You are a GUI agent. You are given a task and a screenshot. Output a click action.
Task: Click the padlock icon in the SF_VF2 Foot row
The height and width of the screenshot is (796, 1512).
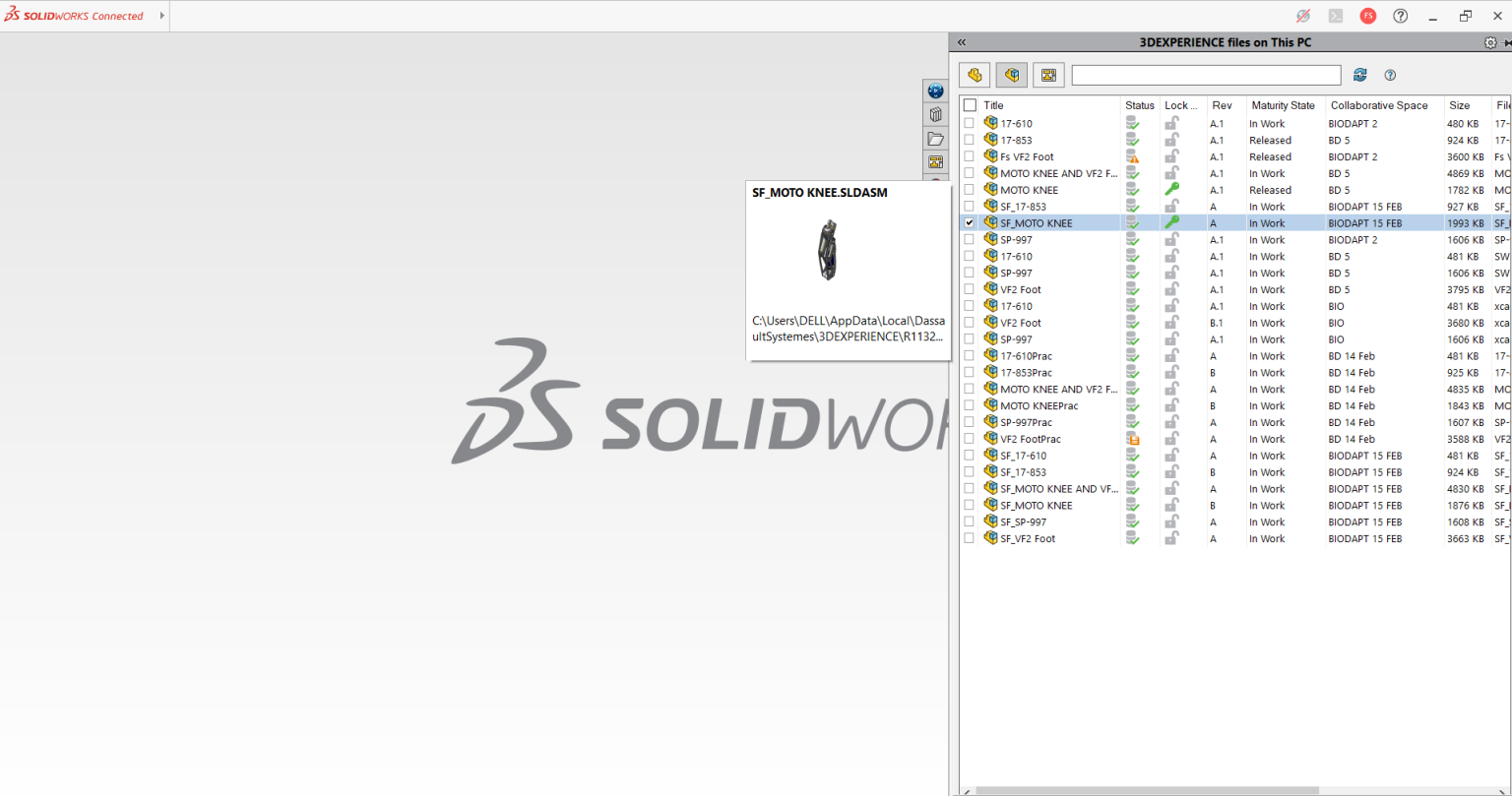tap(1171, 538)
